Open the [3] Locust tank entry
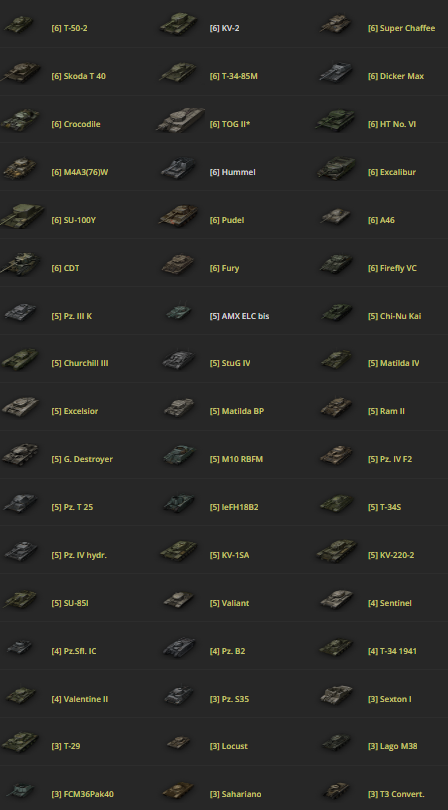This screenshot has height=810, width=448. (228, 746)
